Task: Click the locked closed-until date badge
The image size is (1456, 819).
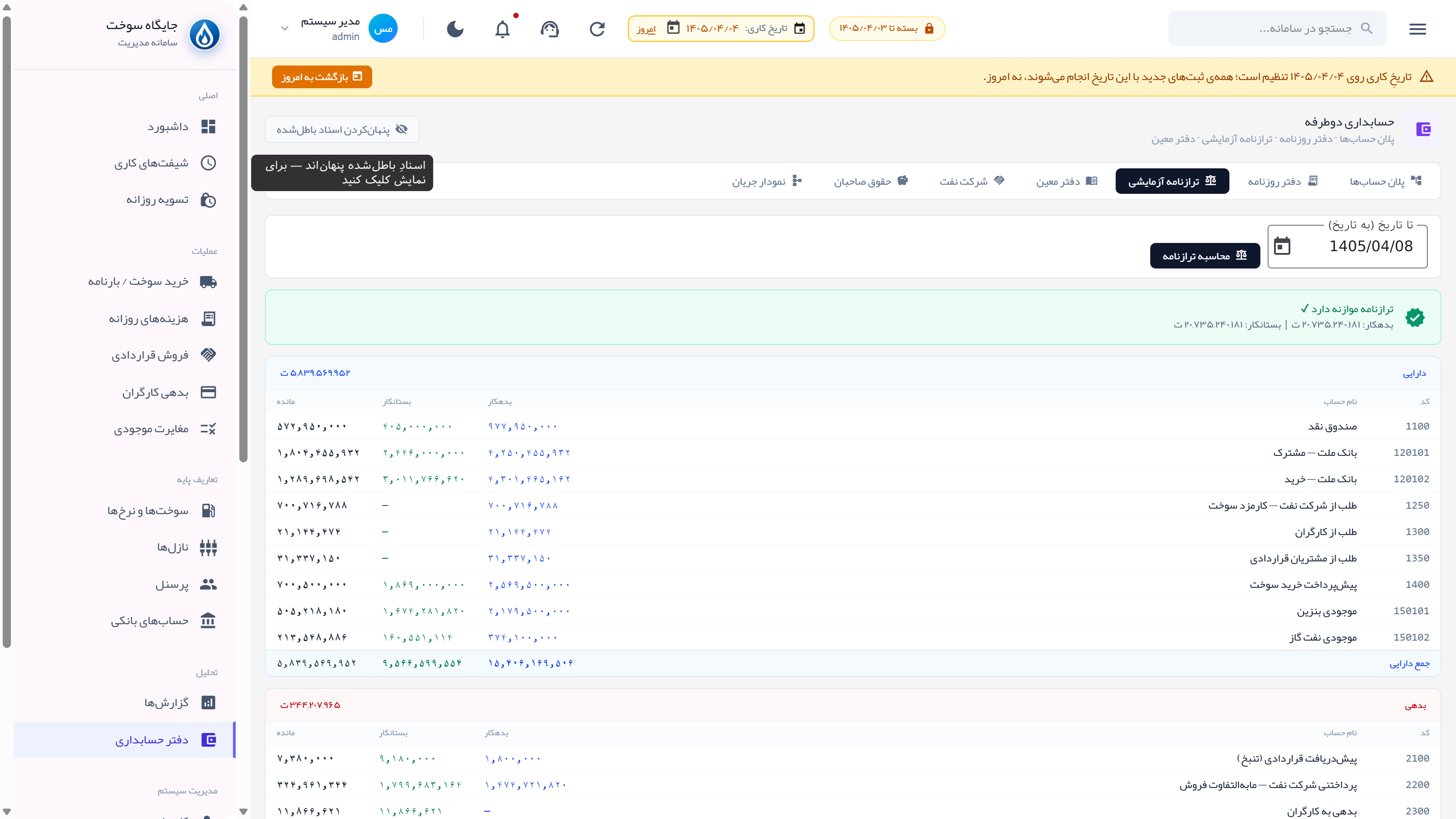Action: 886,28
